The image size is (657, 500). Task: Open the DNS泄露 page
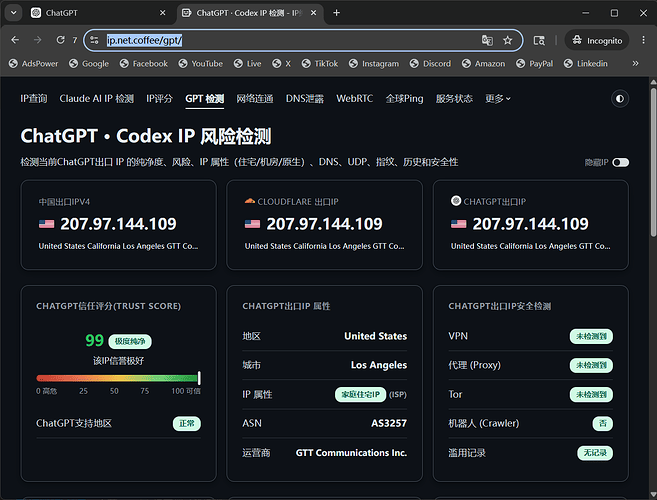[305, 98]
